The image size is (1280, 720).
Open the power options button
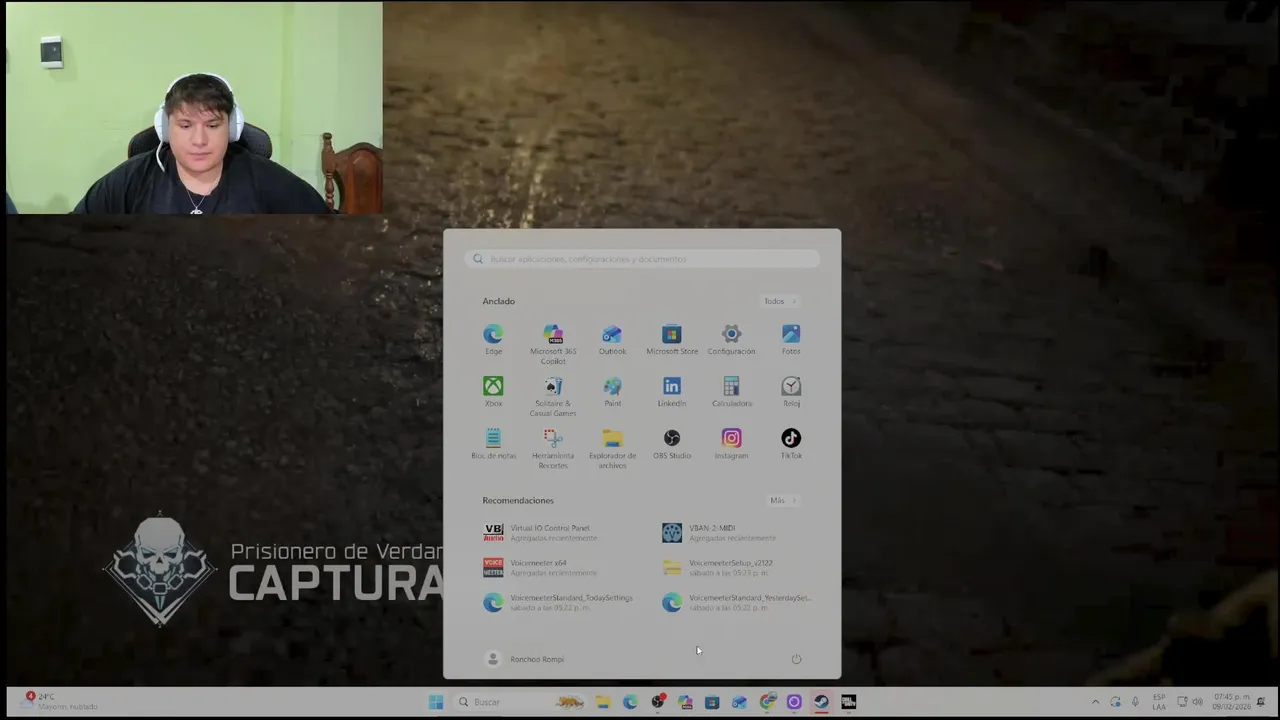point(796,659)
